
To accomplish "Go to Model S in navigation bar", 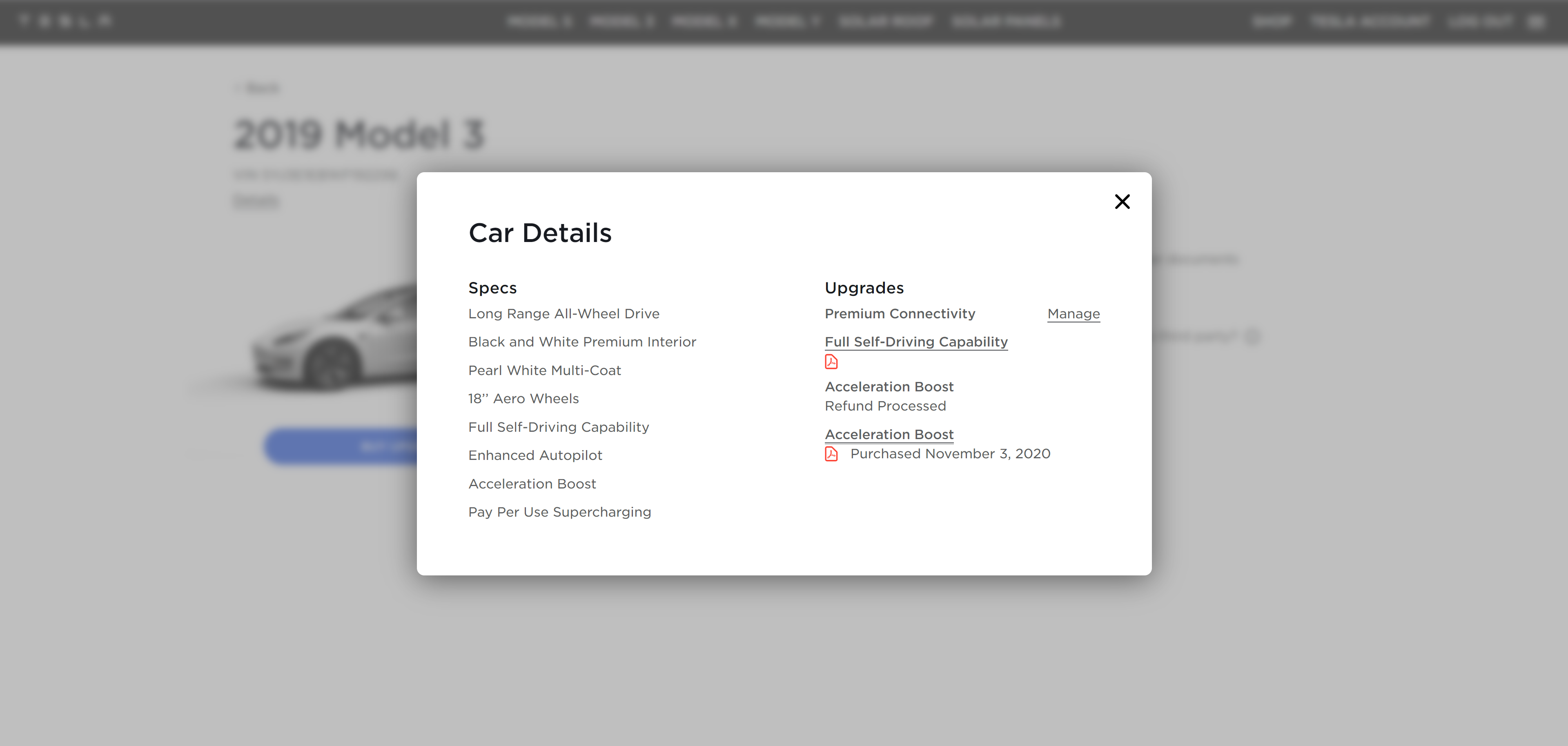I will [539, 22].
